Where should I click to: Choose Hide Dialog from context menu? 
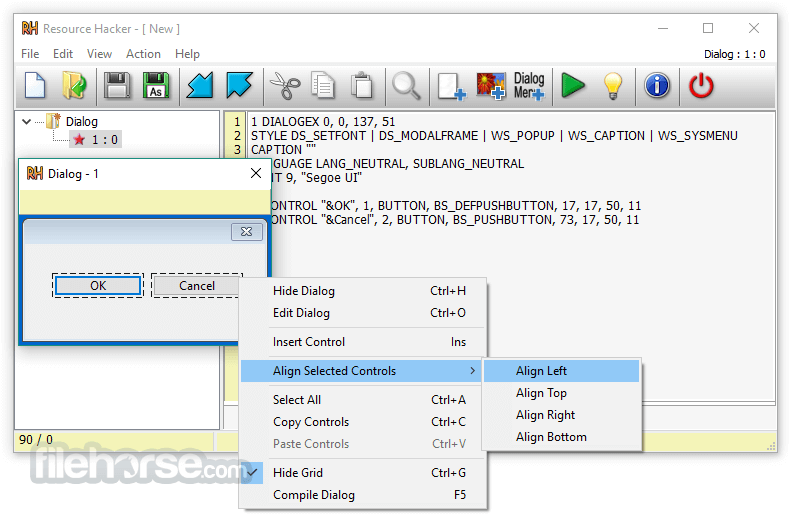click(x=363, y=291)
